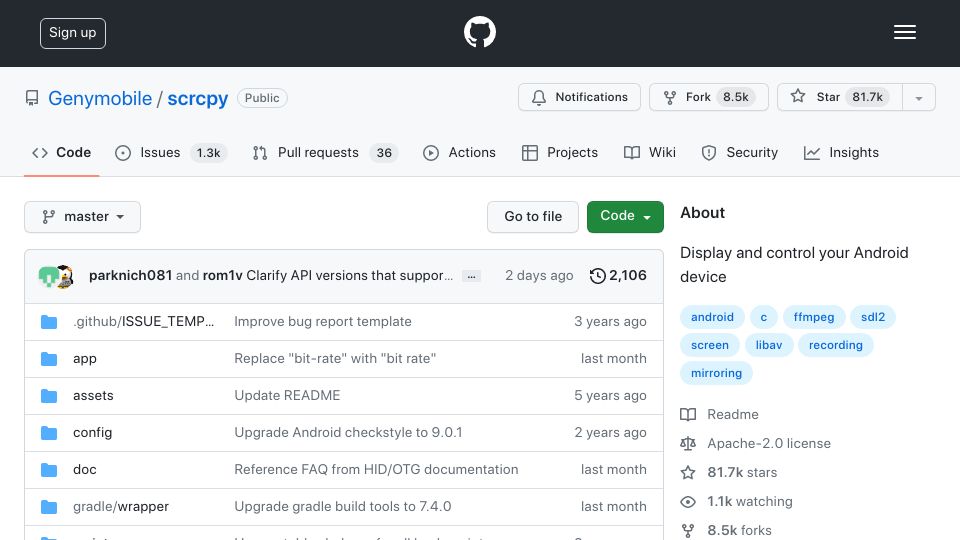Click the assets folder icon
Image resolution: width=960 pixels, height=540 pixels.
point(49,396)
